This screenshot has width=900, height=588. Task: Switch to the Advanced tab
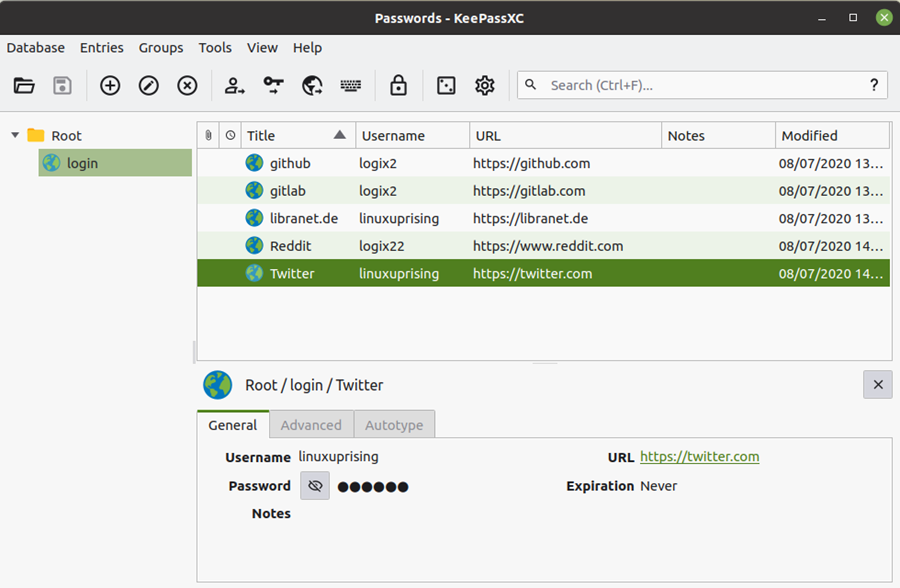[311, 425]
